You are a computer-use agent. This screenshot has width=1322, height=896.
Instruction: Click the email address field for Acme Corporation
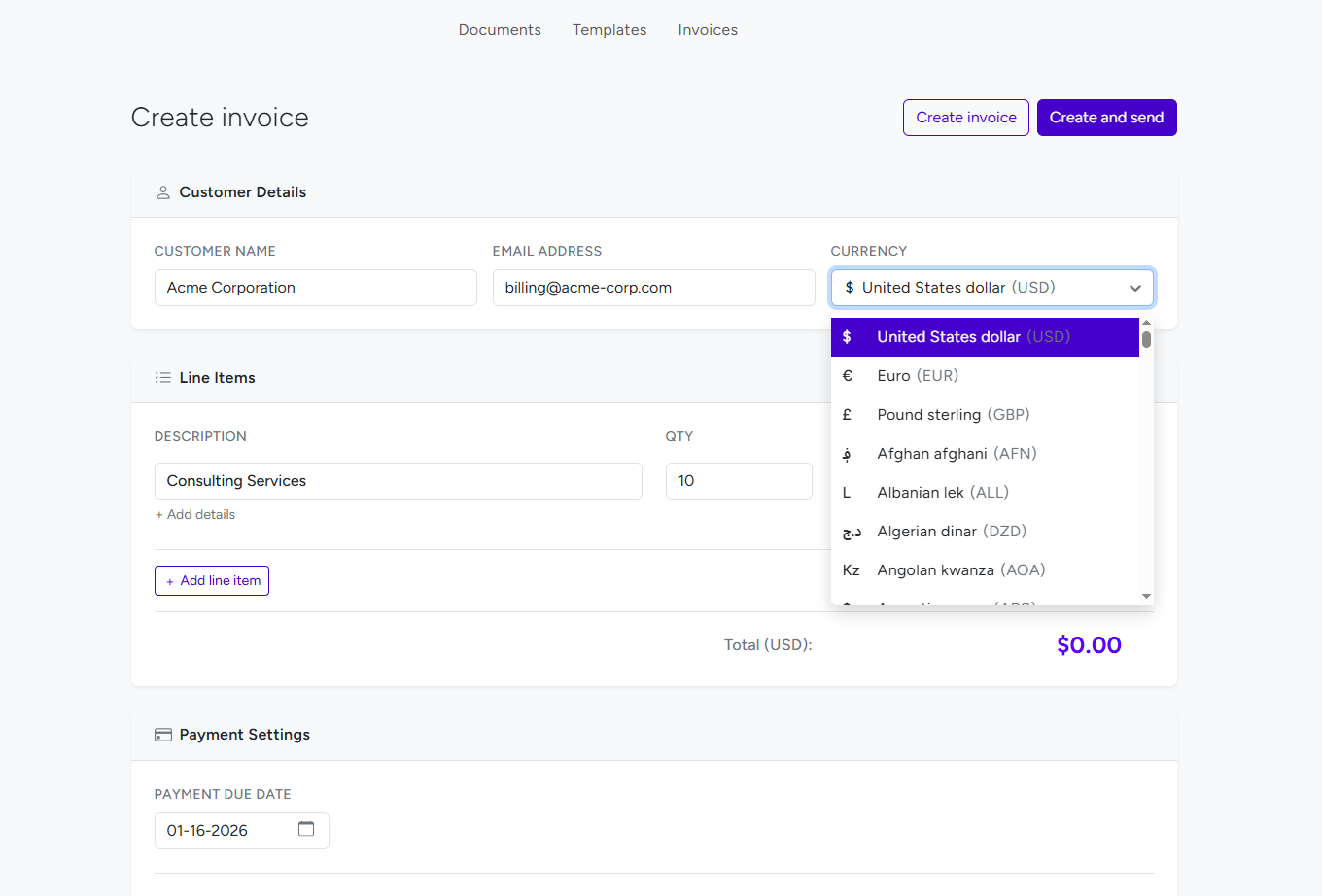tap(653, 287)
